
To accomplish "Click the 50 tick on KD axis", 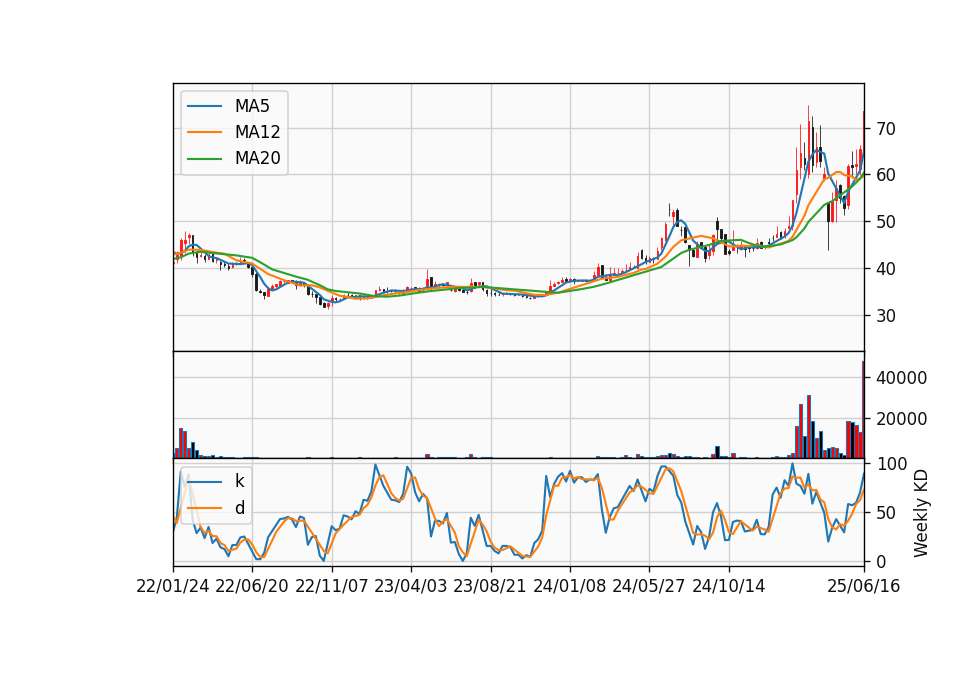I will (x=886, y=512).
